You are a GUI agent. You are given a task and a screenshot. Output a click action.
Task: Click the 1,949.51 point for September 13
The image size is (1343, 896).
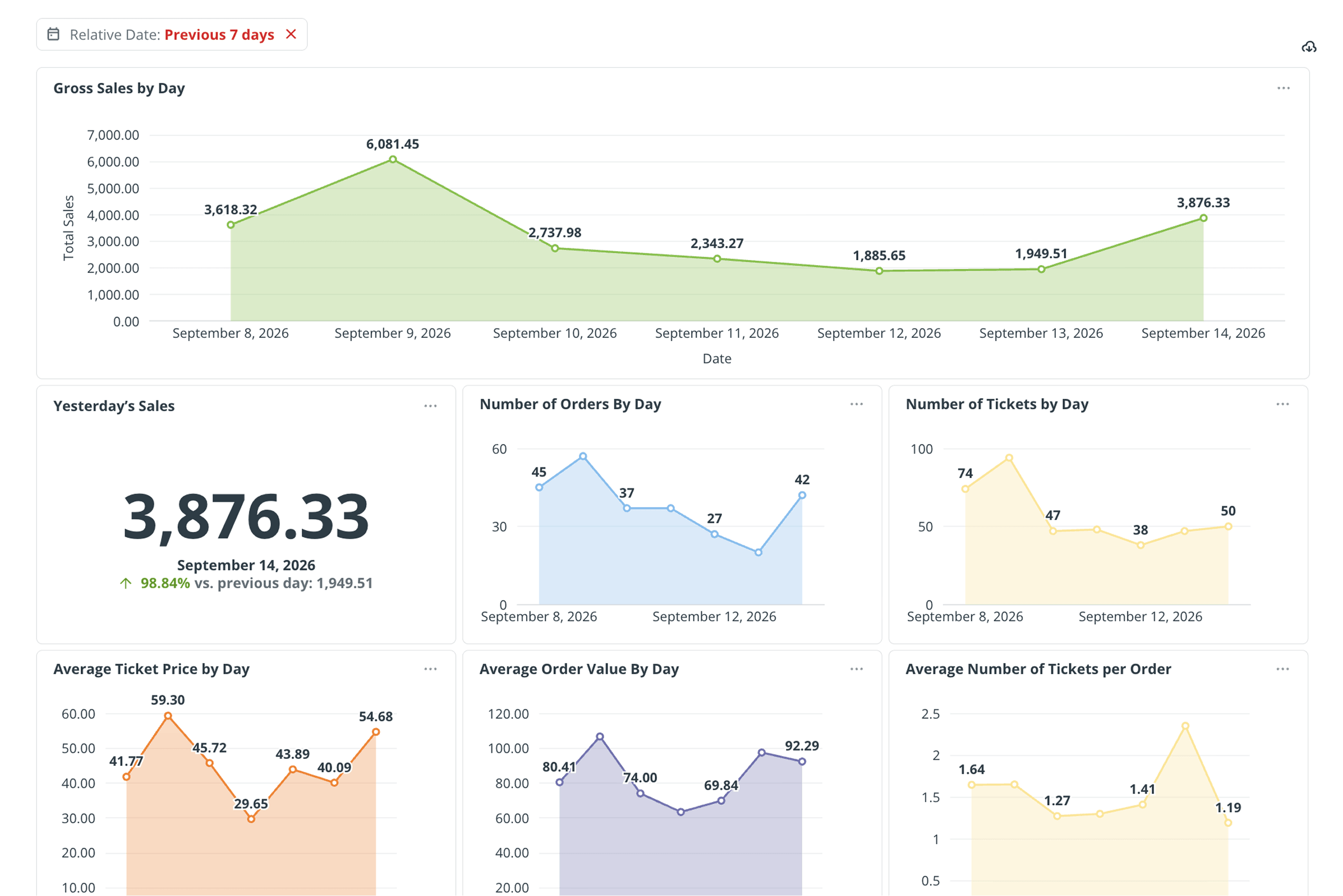tap(1041, 269)
